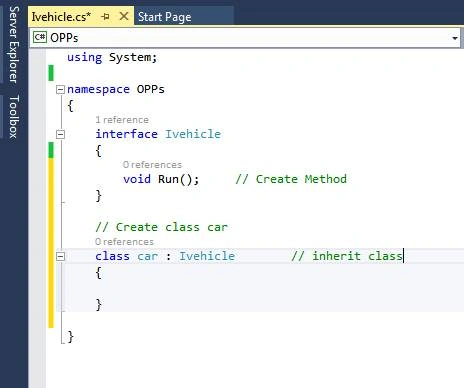Click the 'using System;' line
The height and width of the screenshot is (388, 464).
(112, 57)
